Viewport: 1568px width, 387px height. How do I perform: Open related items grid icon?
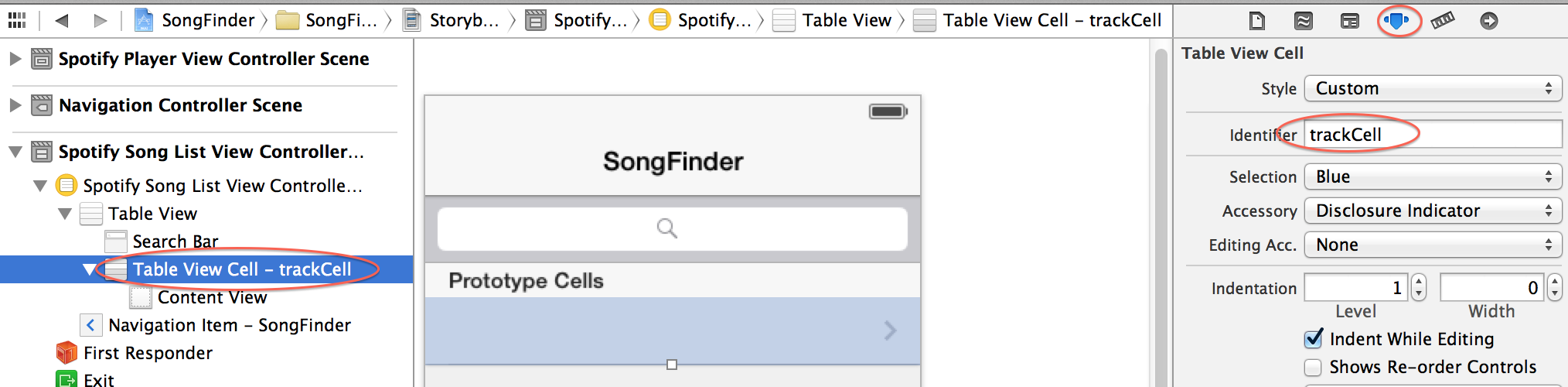pyautogui.click(x=17, y=20)
